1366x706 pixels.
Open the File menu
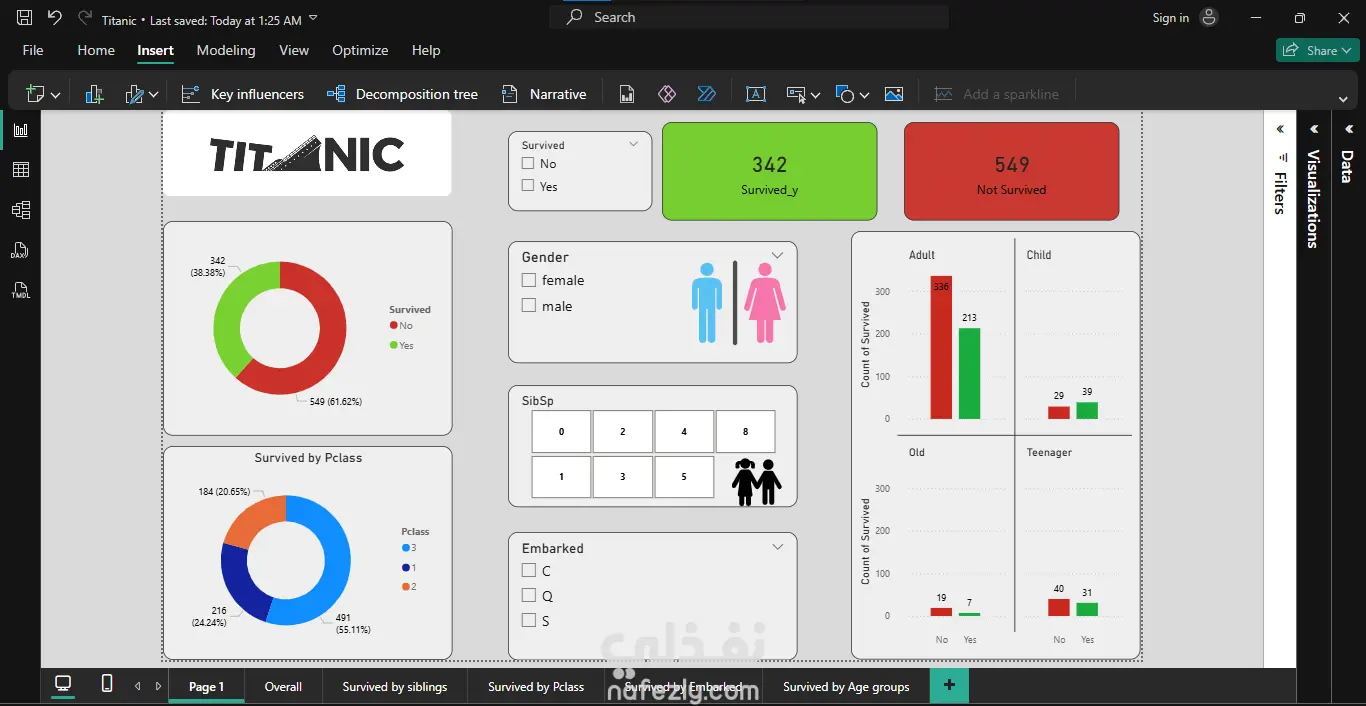33,50
